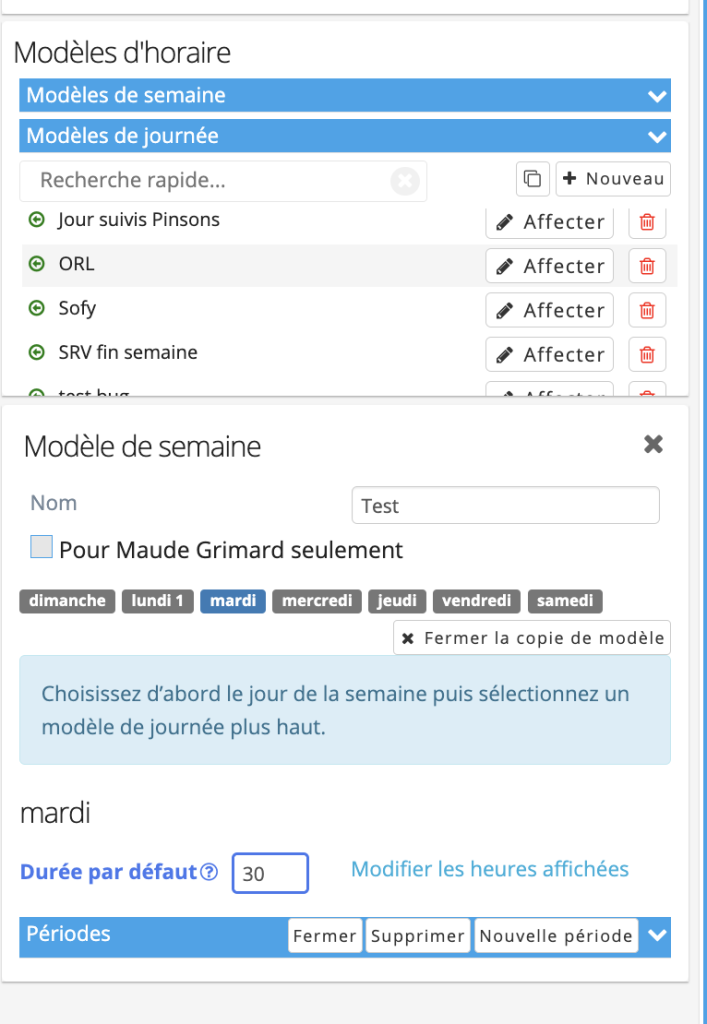Collapse the Modèles de journée section
The height and width of the screenshot is (1024, 707).
click(657, 136)
